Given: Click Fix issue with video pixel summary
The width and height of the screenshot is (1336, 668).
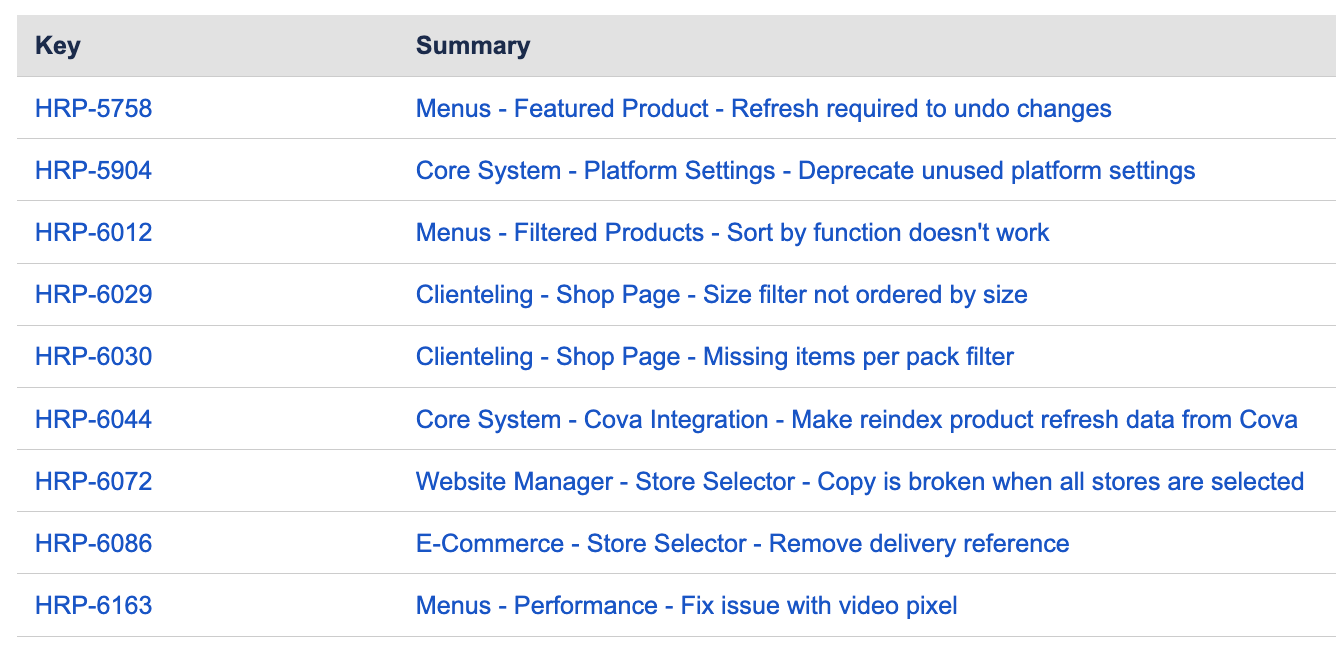Looking at the screenshot, I should pyautogui.click(x=686, y=605).
